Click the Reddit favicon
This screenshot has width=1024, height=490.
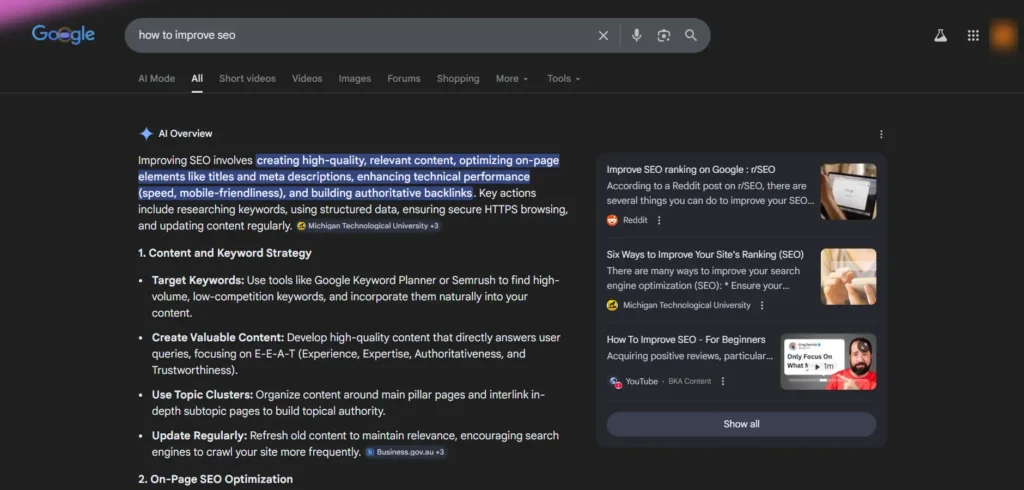[612, 220]
